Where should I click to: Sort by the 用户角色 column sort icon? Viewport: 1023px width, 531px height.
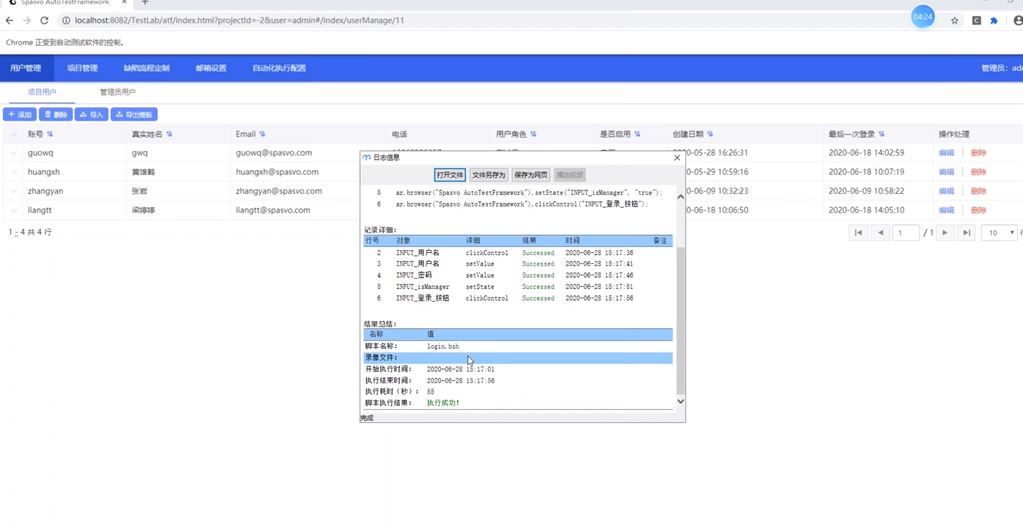click(x=533, y=134)
